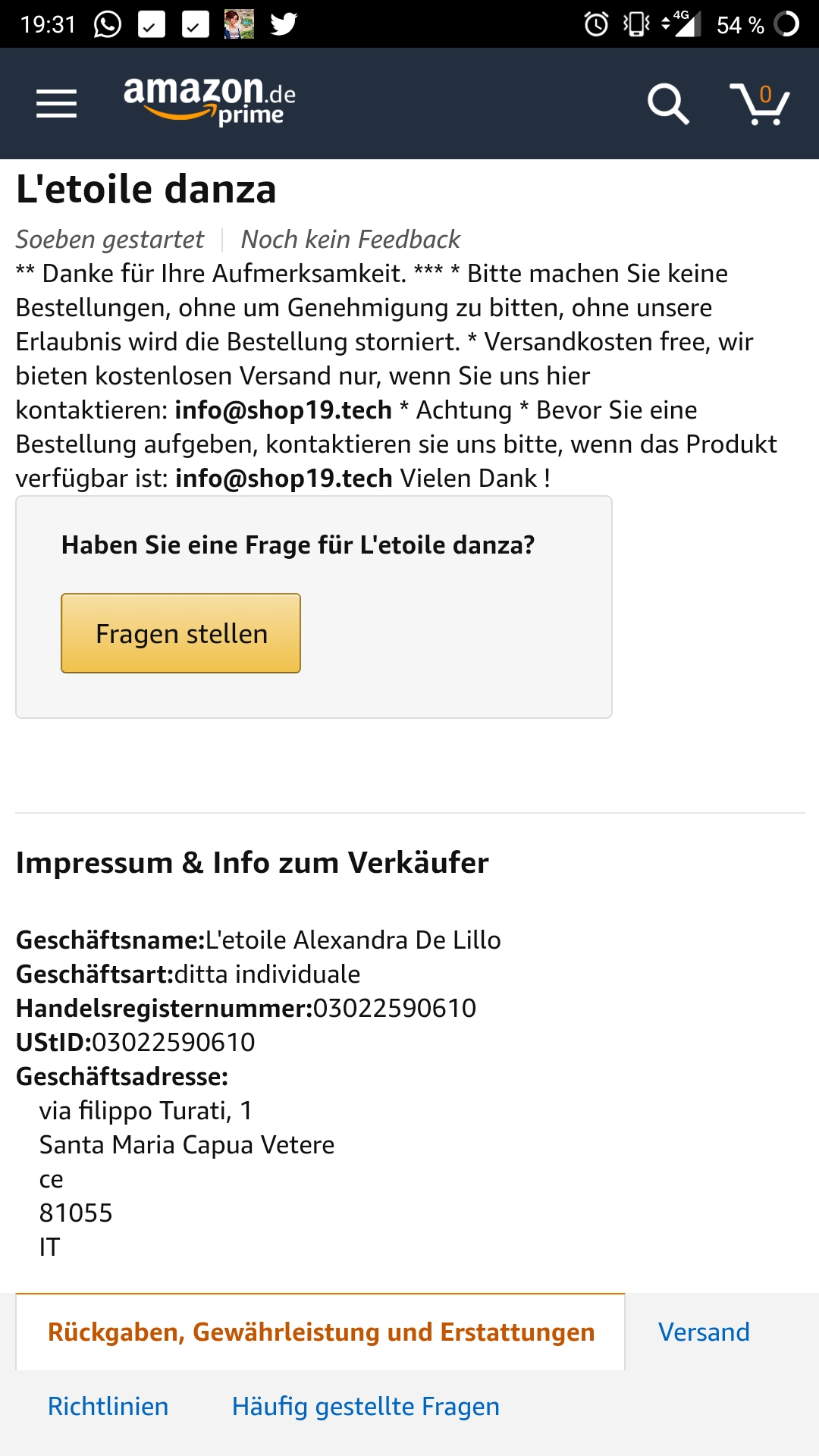Screen dimensions: 819x1456
Task: Tap the alarm clock status icon
Action: click(x=596, y=24)
